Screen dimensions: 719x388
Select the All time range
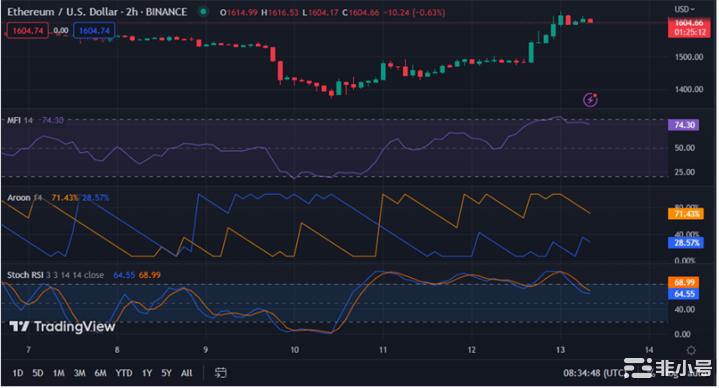pyautogui.click(x=187, y=373)
